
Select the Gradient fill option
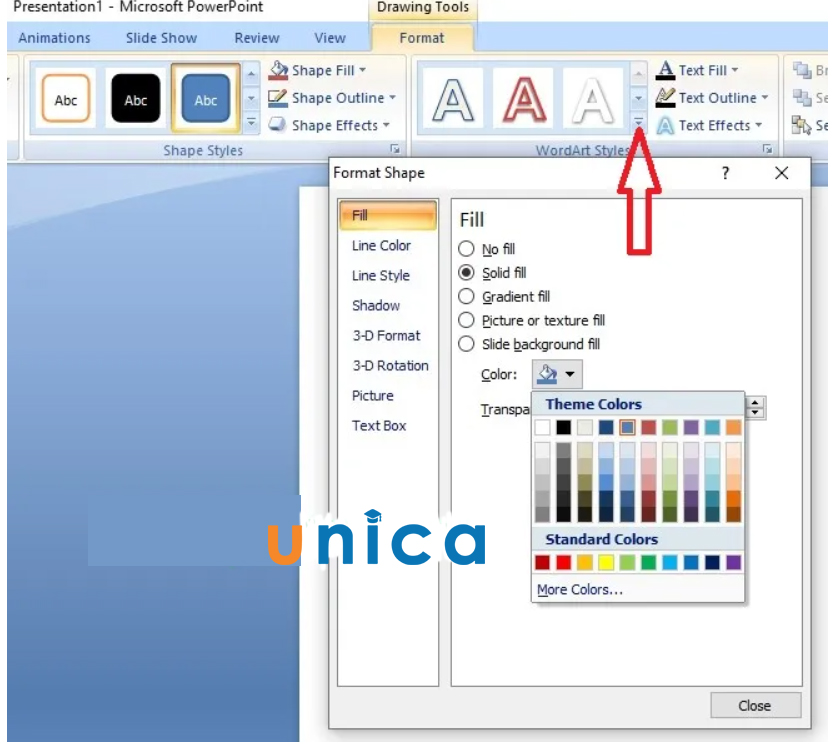[x=466, y=297]
